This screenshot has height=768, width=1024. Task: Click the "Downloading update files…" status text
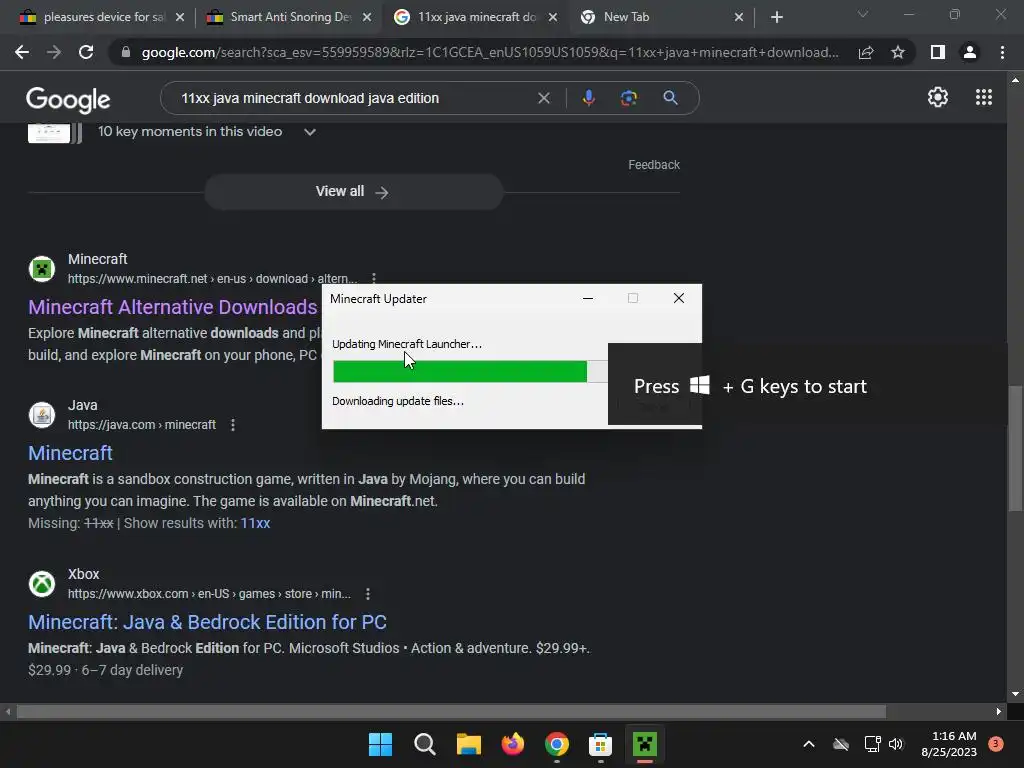click(x=398, y=401)
